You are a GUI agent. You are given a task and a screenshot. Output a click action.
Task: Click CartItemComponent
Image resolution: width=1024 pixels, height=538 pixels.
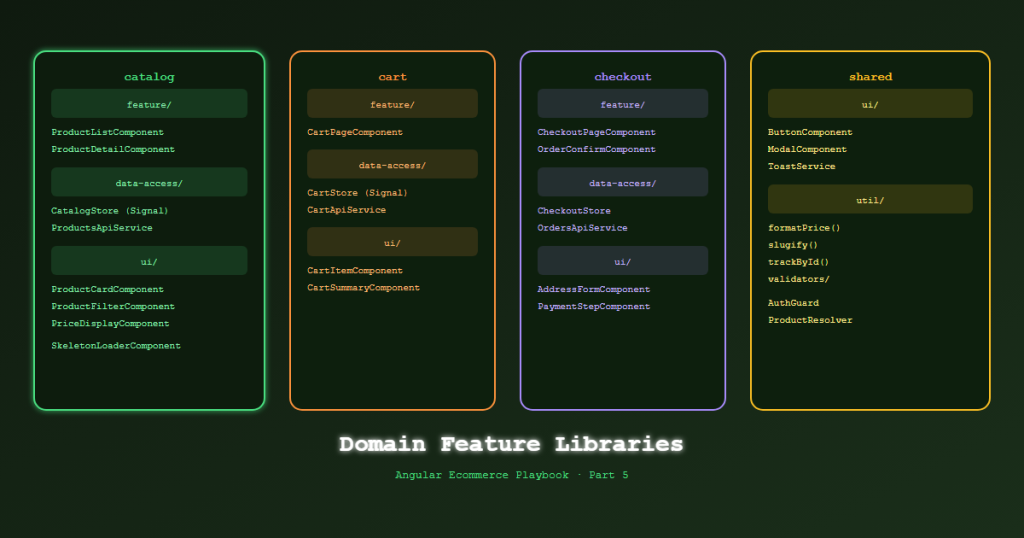pyautogui.click(x=355, y=271)
